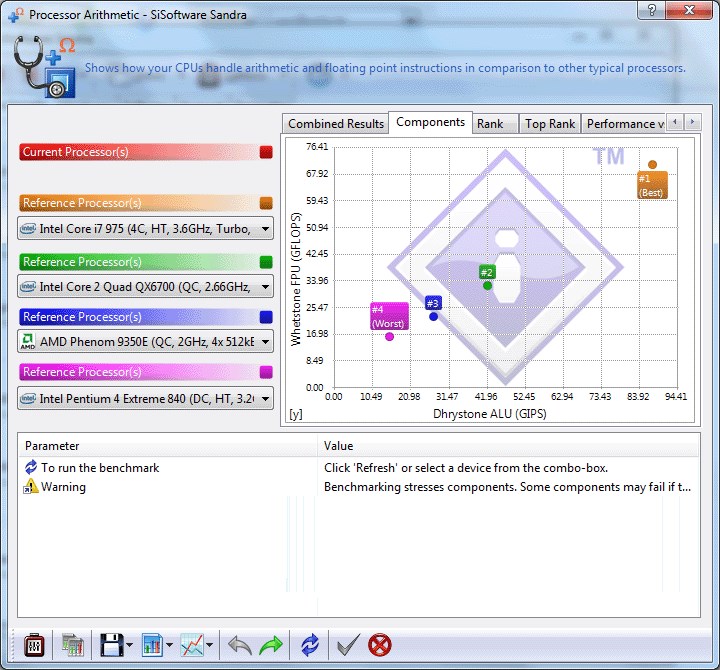Click the Parameter column header
Screen dimensions: 720x670
pyautogui.click(x=168, y=446)
